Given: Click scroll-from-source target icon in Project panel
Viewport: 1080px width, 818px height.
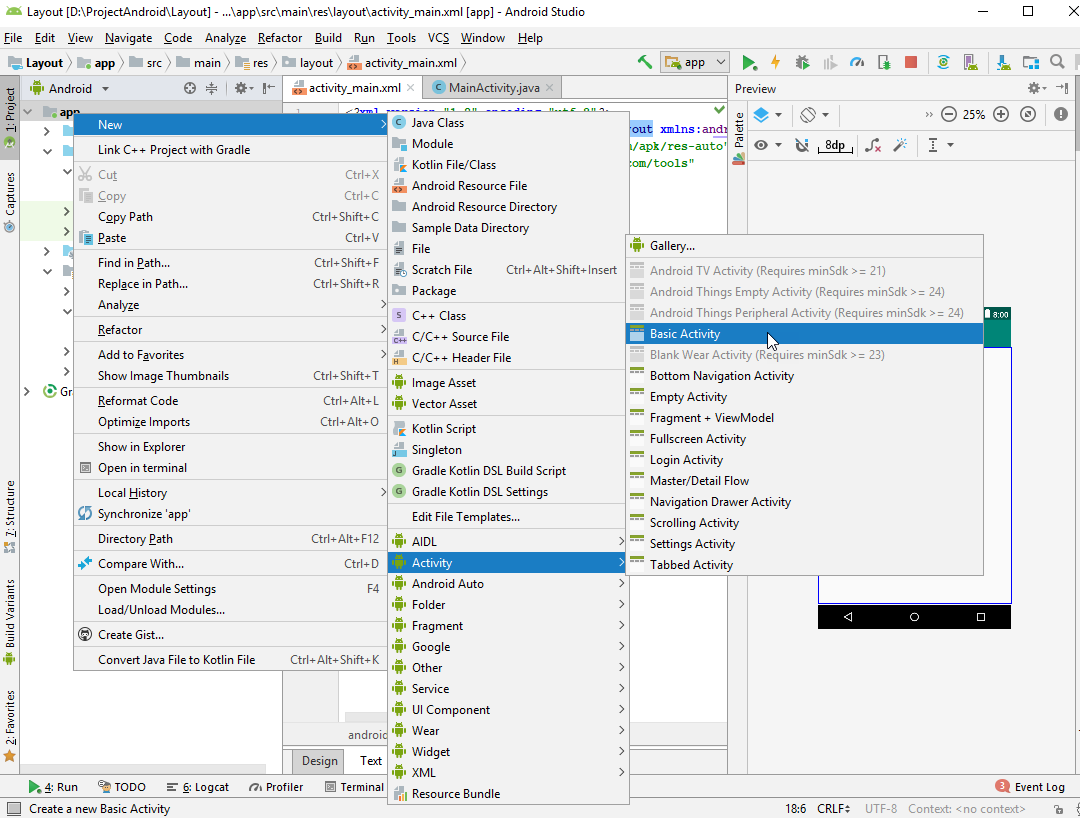Looking at the screenshot, I should click(x=190, y=88).
